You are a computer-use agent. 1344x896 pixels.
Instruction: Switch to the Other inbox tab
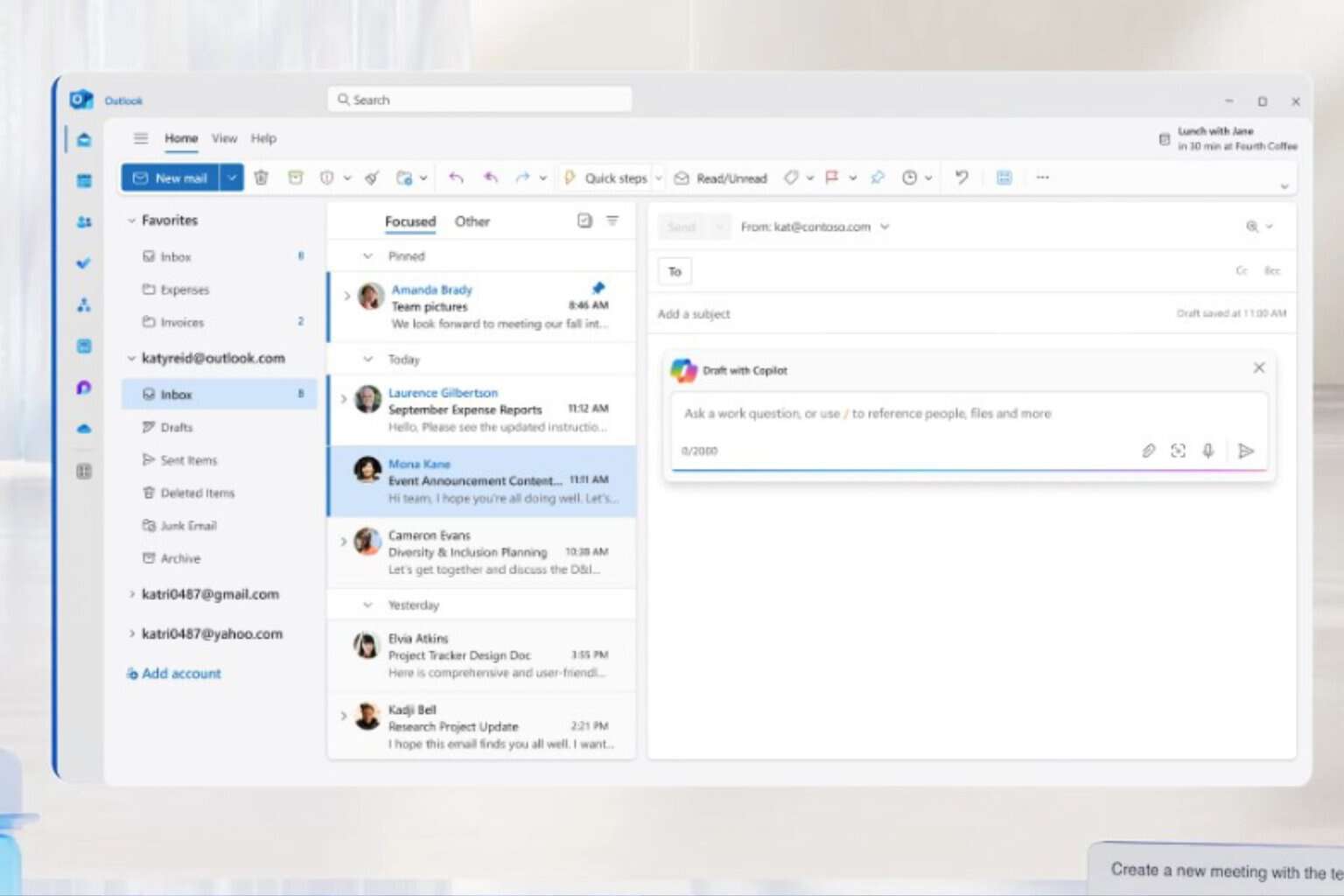coord(472,221)
